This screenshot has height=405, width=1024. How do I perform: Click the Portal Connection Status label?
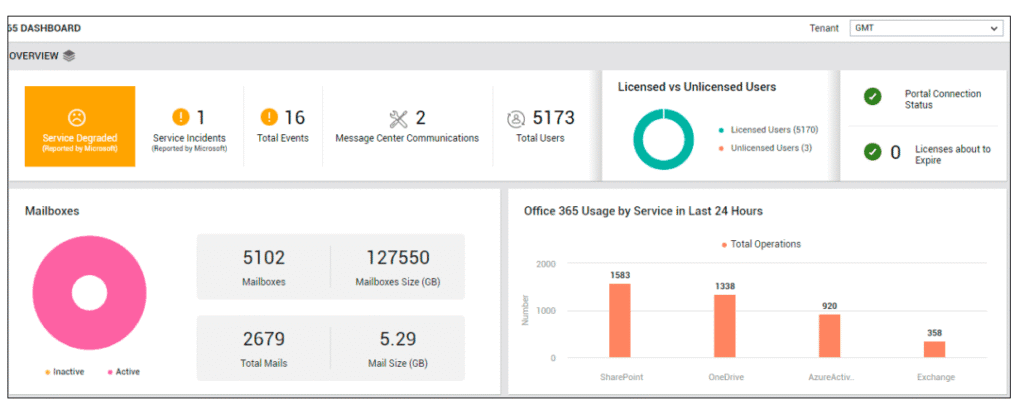pyautogui.click(x=943, y=99)
